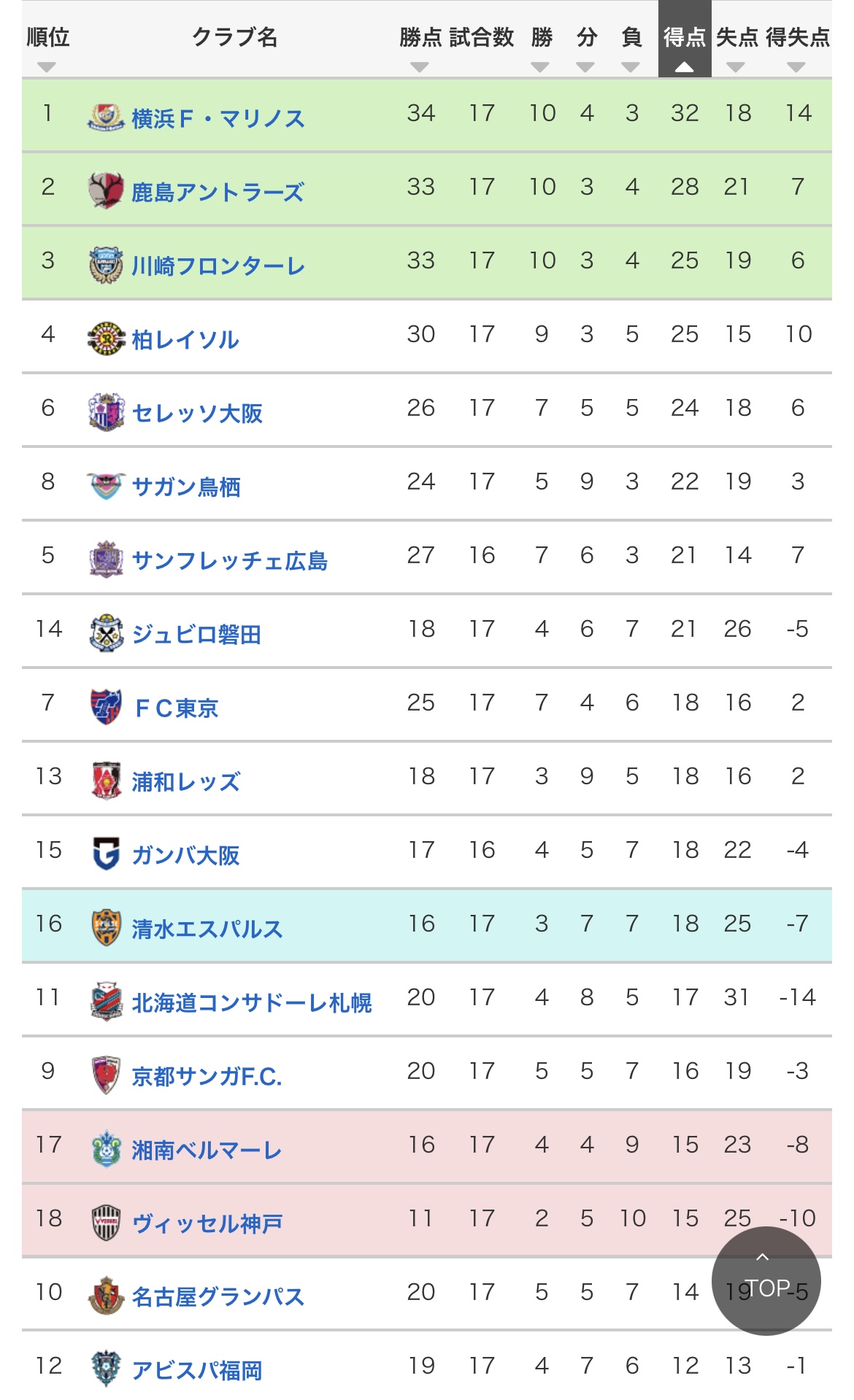The height and width of the screenshot is (1400, 854).
Task: Open 北海道コンサドーレ札幌 team page
Action: 251,1002
